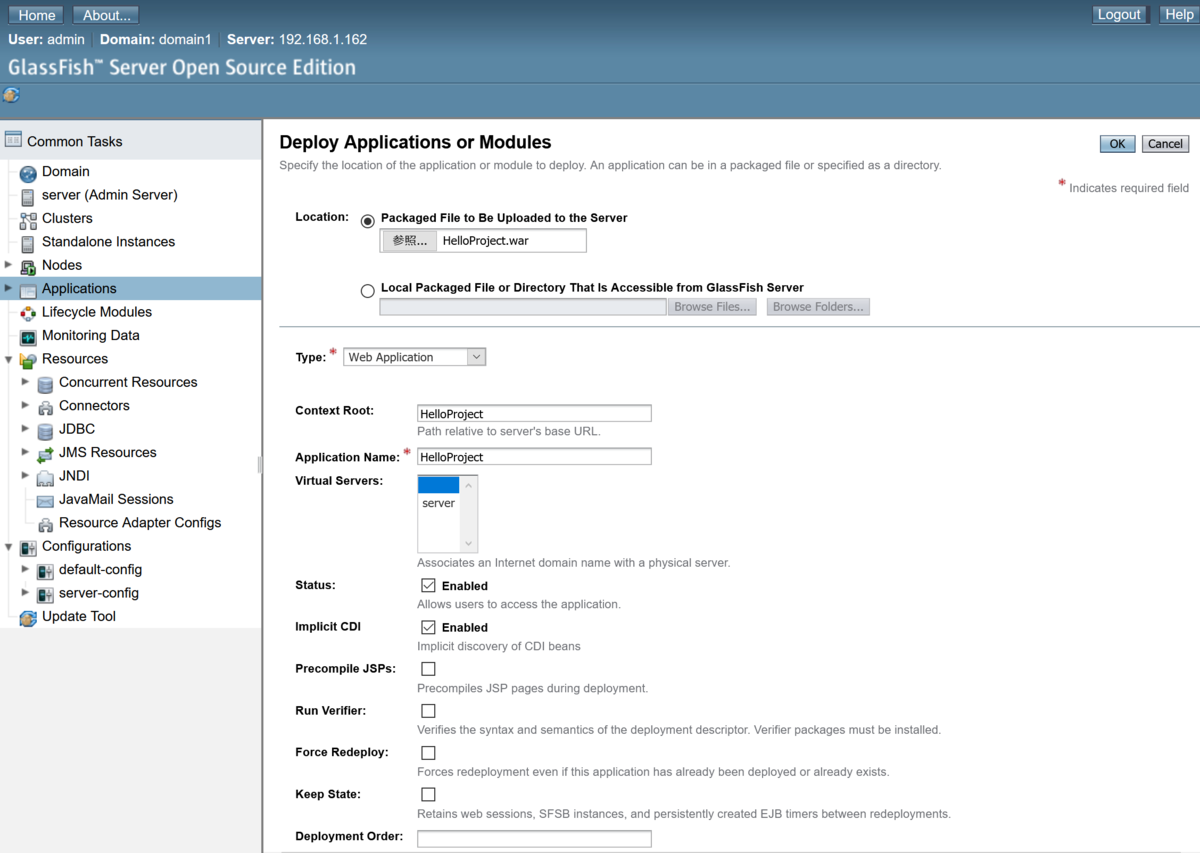The image size is (1200, 853).
Task: Enable the Force Redeploy checkbox
Action: (428, 753)
